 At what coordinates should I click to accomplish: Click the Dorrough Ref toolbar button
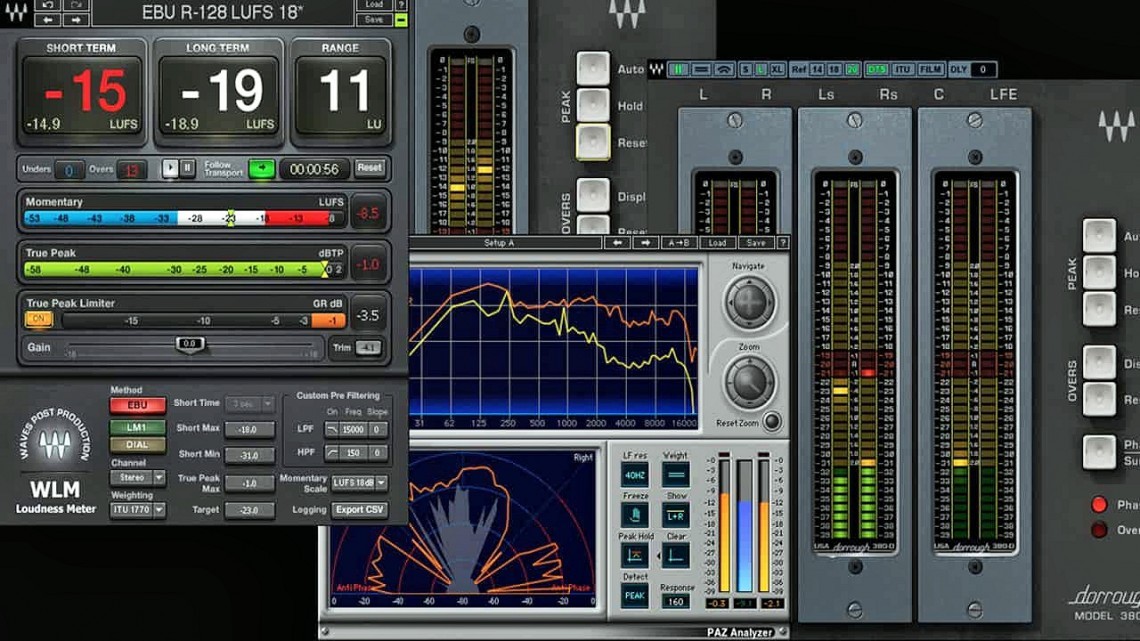coord(799,70)
